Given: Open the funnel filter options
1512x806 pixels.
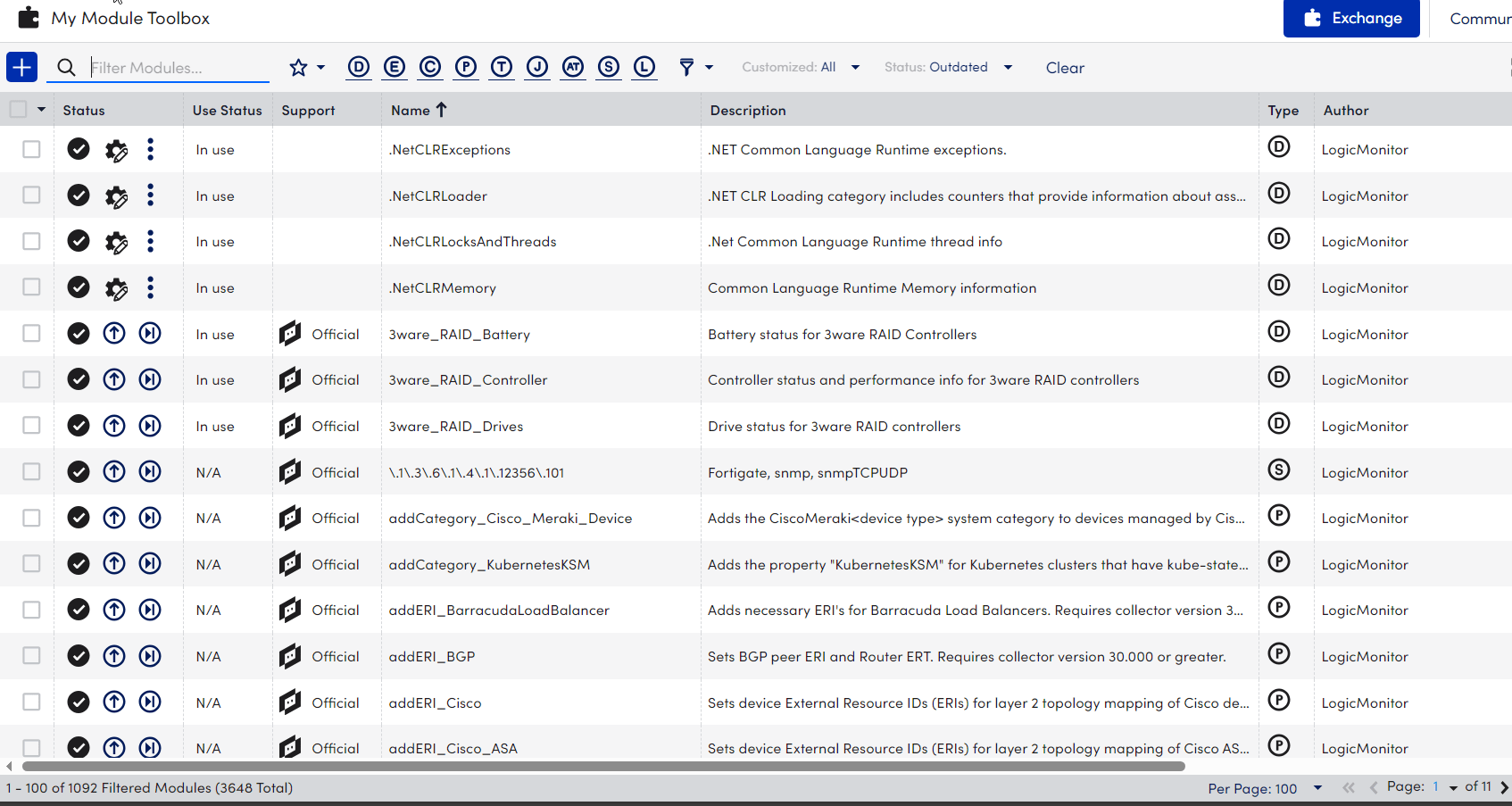Looking at the screenshot, I should coord(686,67).
